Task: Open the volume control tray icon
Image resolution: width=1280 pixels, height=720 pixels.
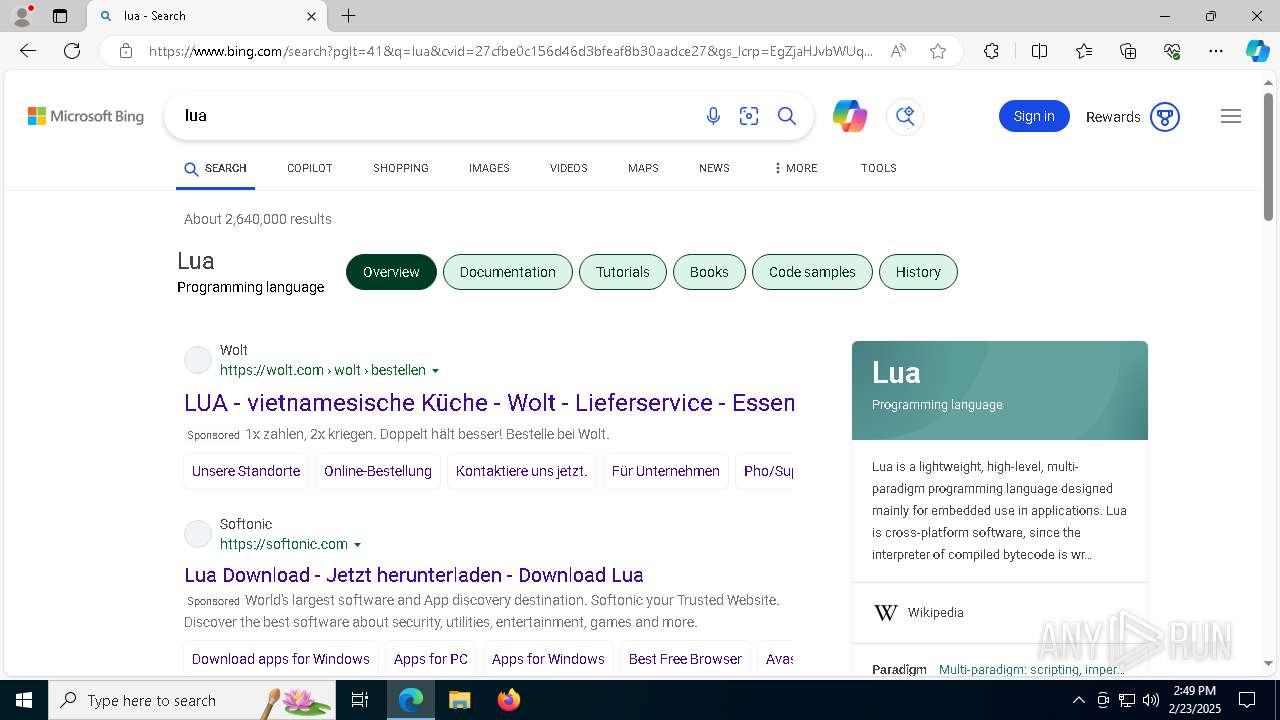Action: tap(1151, 700)
